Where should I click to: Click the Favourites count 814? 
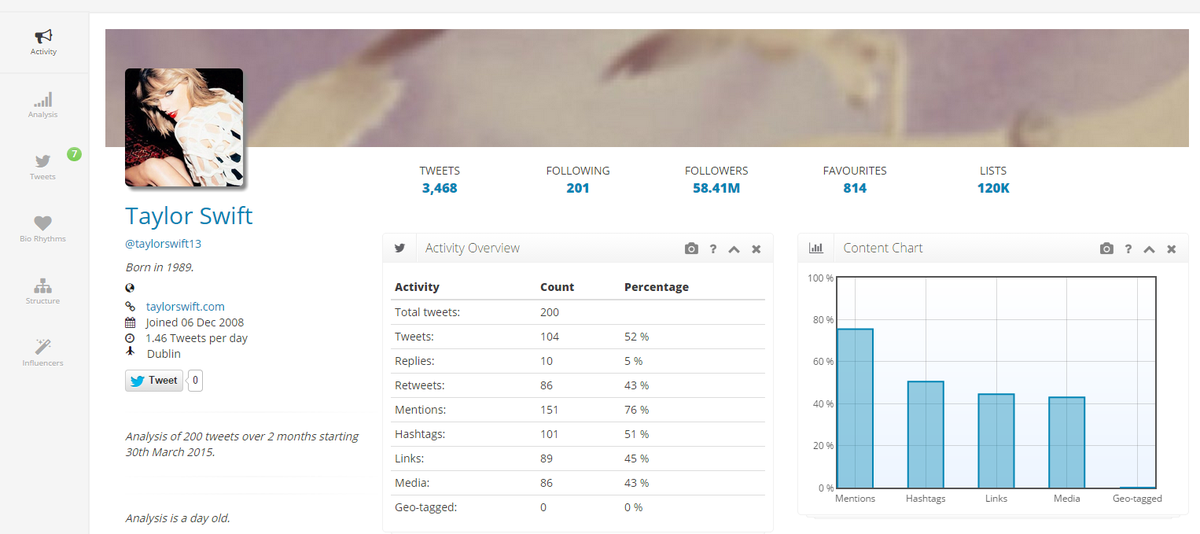pyautogui.click(x=855, y=188)
